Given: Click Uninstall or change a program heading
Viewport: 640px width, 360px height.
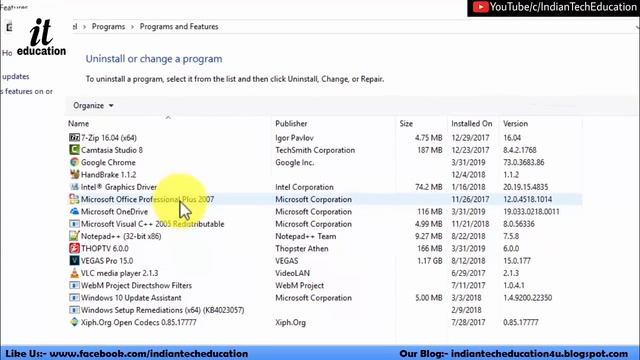Looking at the screenshot, I should (154, 59).
